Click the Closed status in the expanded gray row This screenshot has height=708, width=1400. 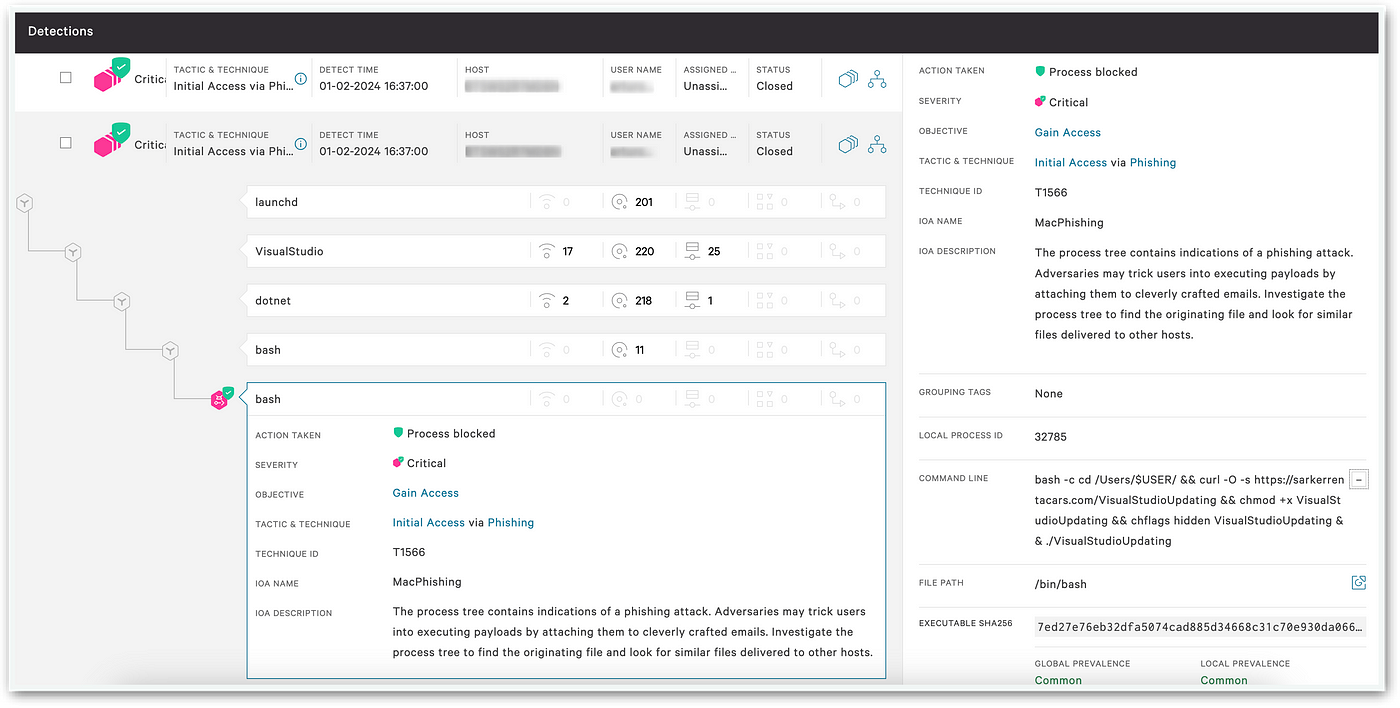(774, 151)
